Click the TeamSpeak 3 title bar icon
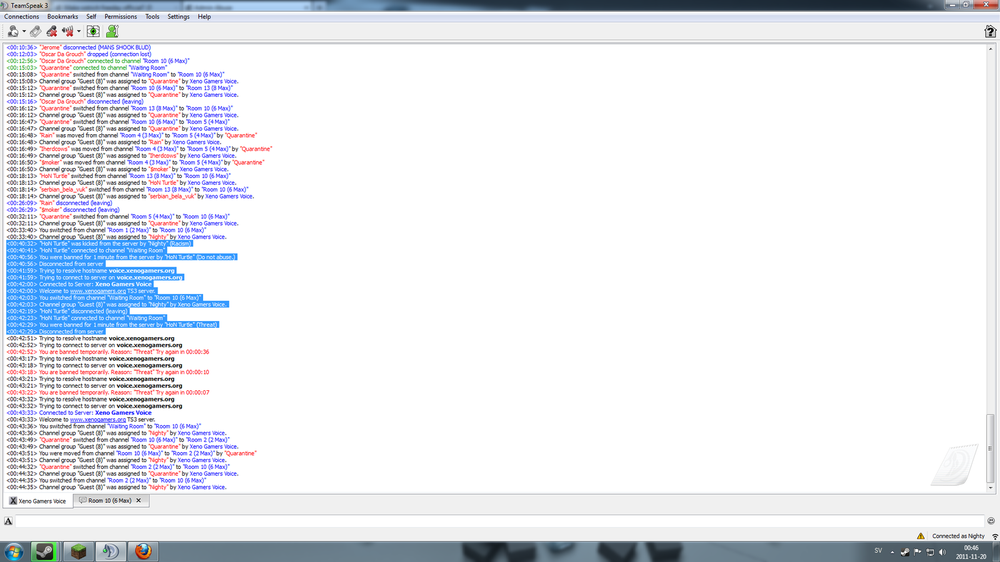 5,5
